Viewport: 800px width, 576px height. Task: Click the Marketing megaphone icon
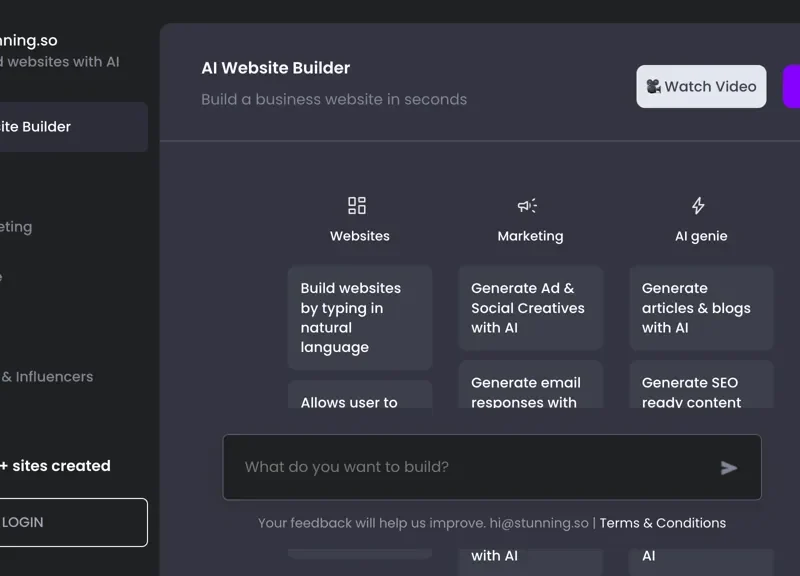[527, 205]
